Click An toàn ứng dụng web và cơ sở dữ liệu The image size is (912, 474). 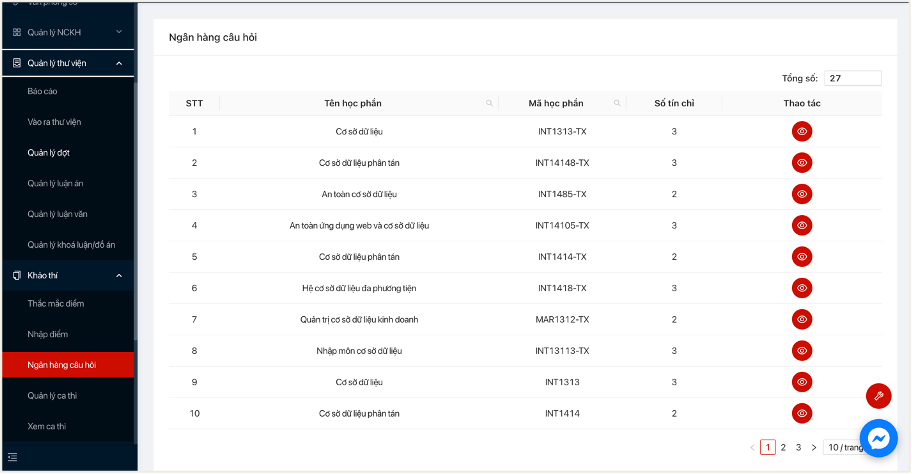pyautogui.click(x=359, y=226)
